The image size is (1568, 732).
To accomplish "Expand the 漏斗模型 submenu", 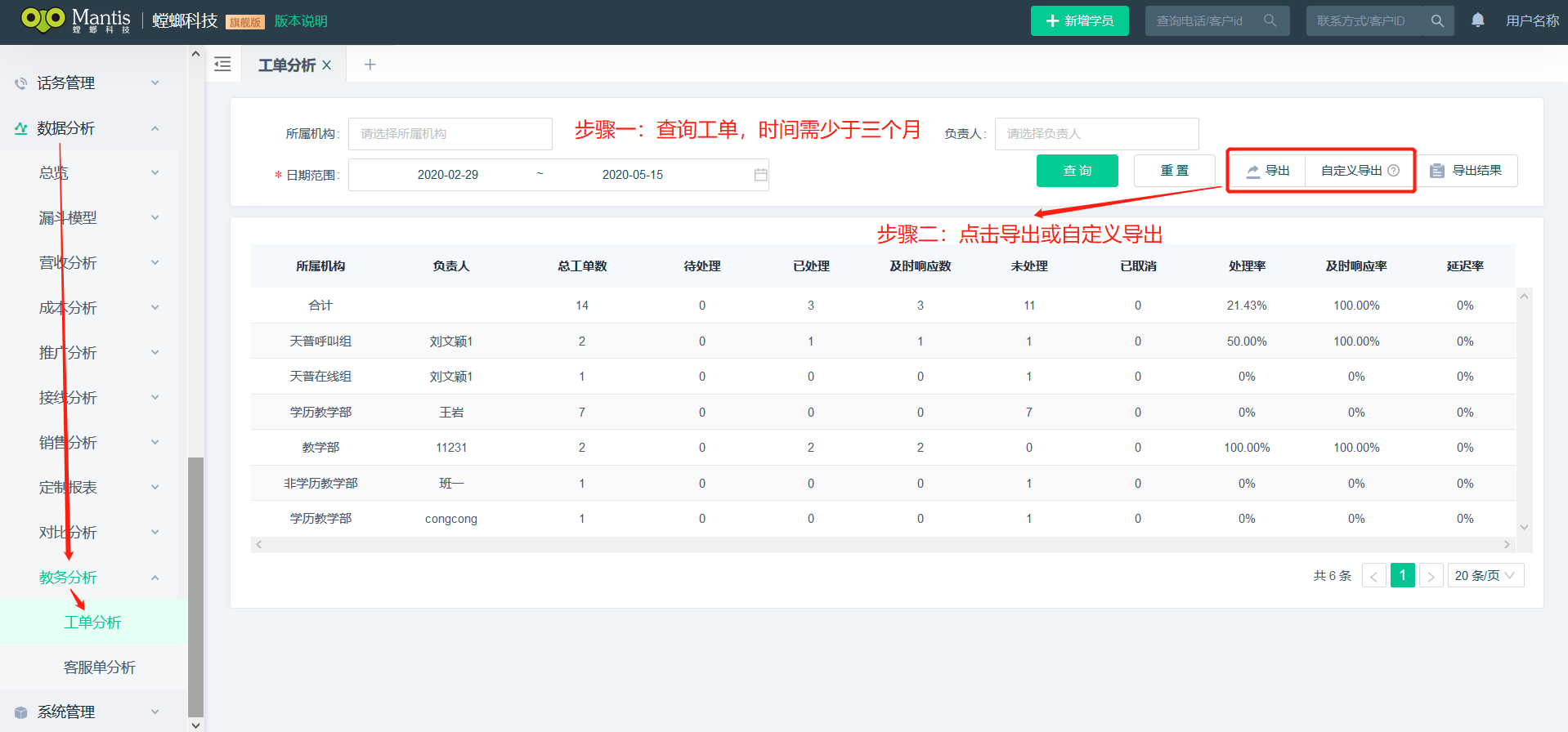I will (155, 218).
